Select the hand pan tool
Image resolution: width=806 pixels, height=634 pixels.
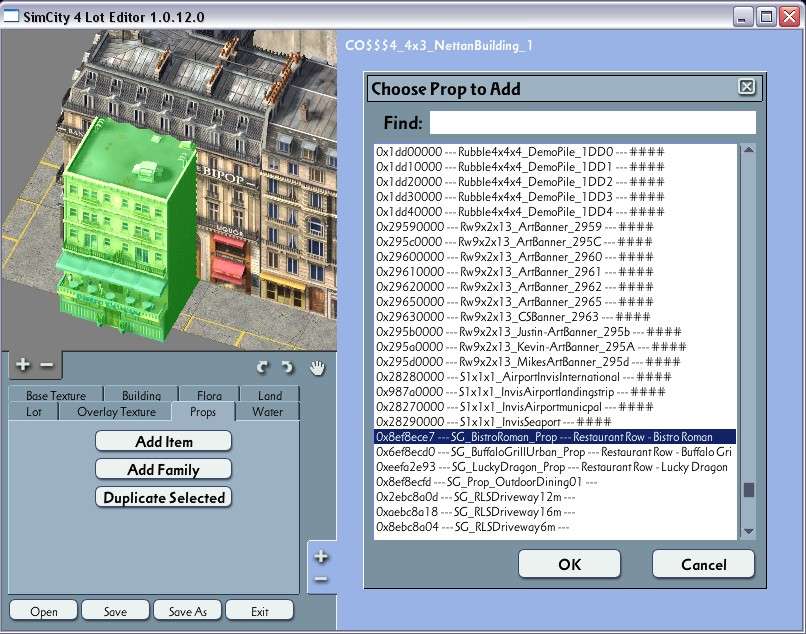click(318, 368)
